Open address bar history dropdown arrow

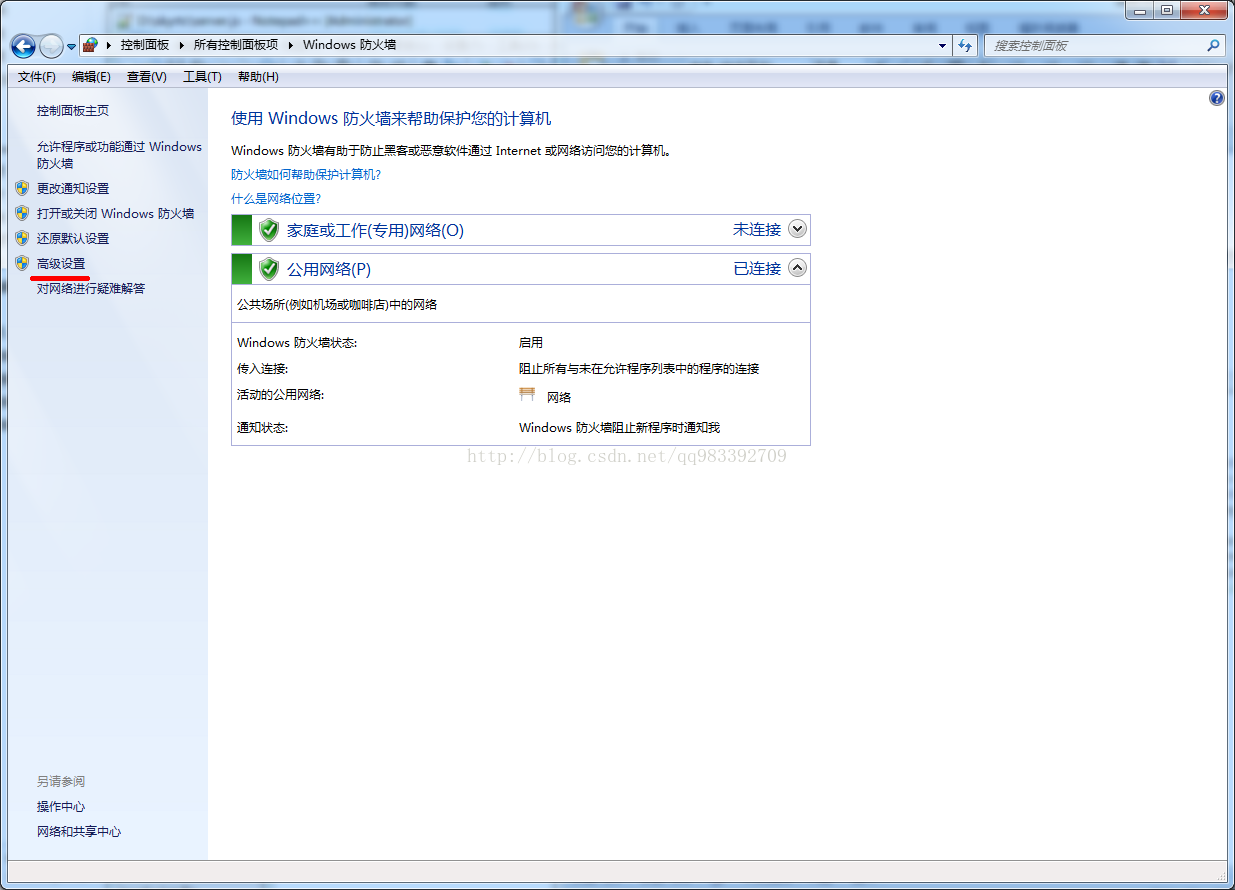[x=942, y=46]
